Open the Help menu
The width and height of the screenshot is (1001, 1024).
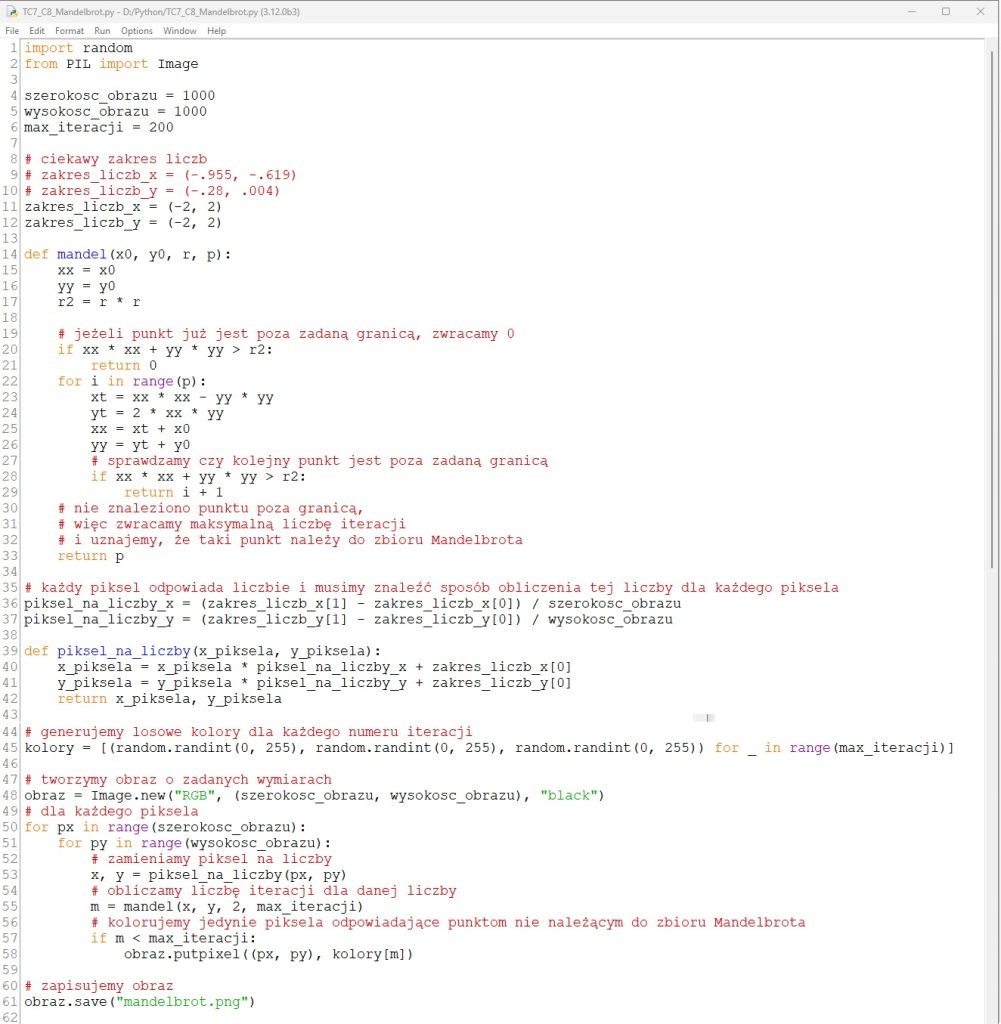click(x=216, y=31)
